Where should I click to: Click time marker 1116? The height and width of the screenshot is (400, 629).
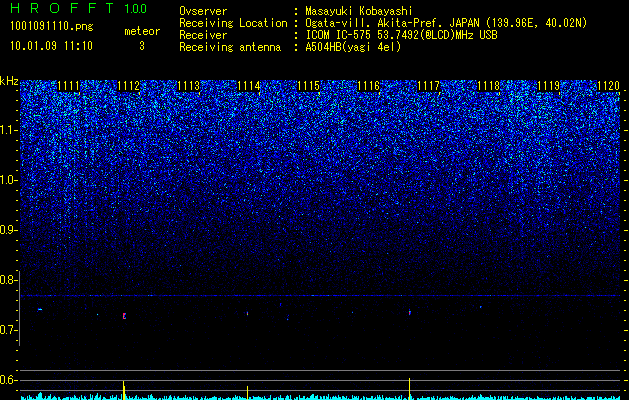[369, 86]
